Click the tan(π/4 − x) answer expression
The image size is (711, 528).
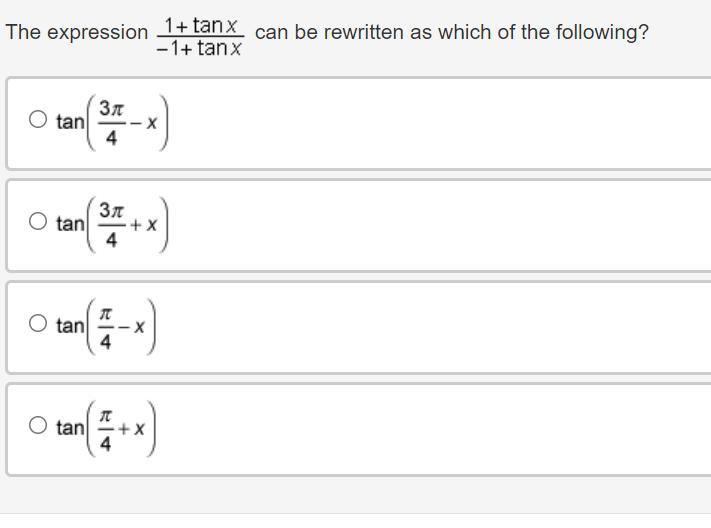coord(105,325)
